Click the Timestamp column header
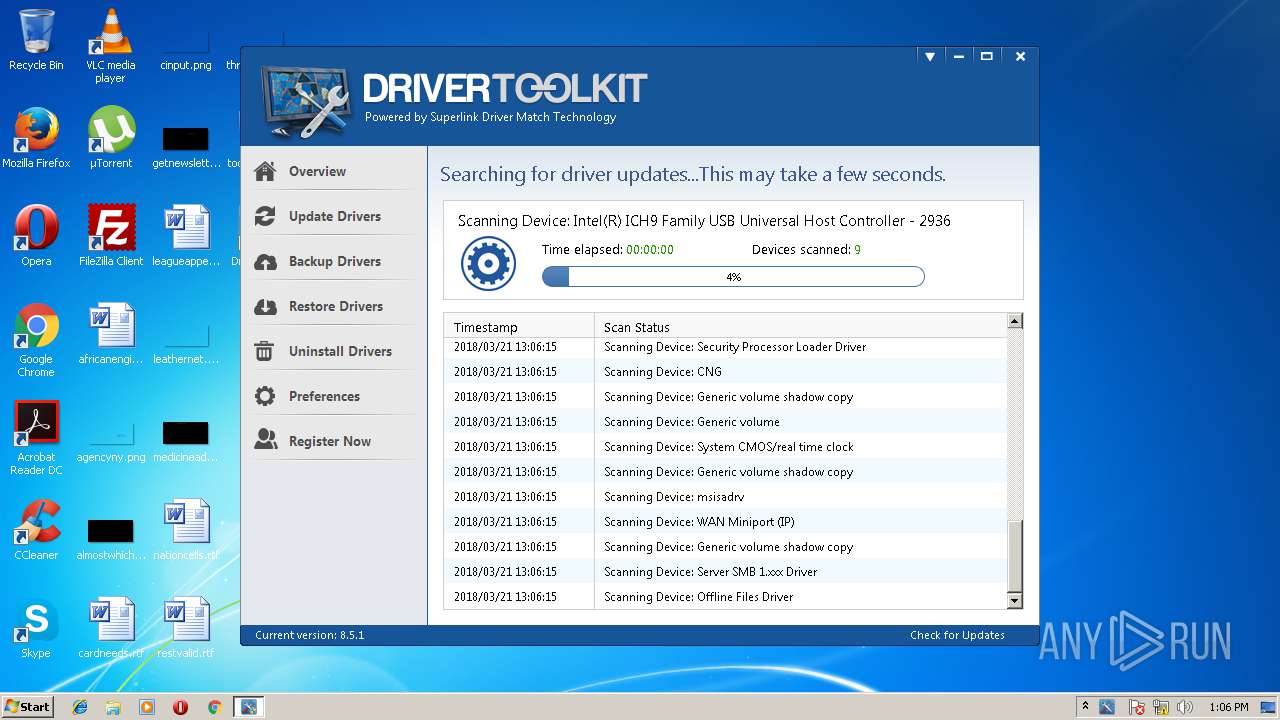This screenshot has width=1280, height=720. pyautogui.click(x=519, y=327)
